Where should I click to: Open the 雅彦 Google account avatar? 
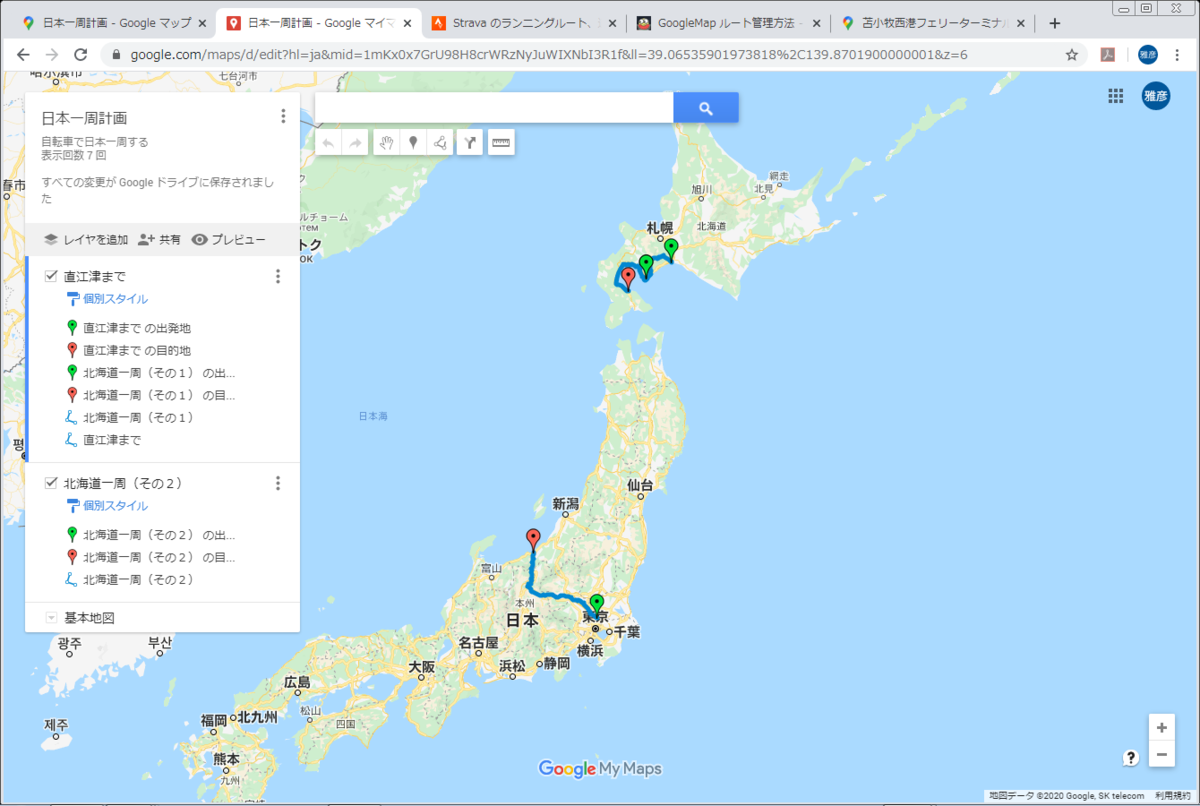point(1156,96)
